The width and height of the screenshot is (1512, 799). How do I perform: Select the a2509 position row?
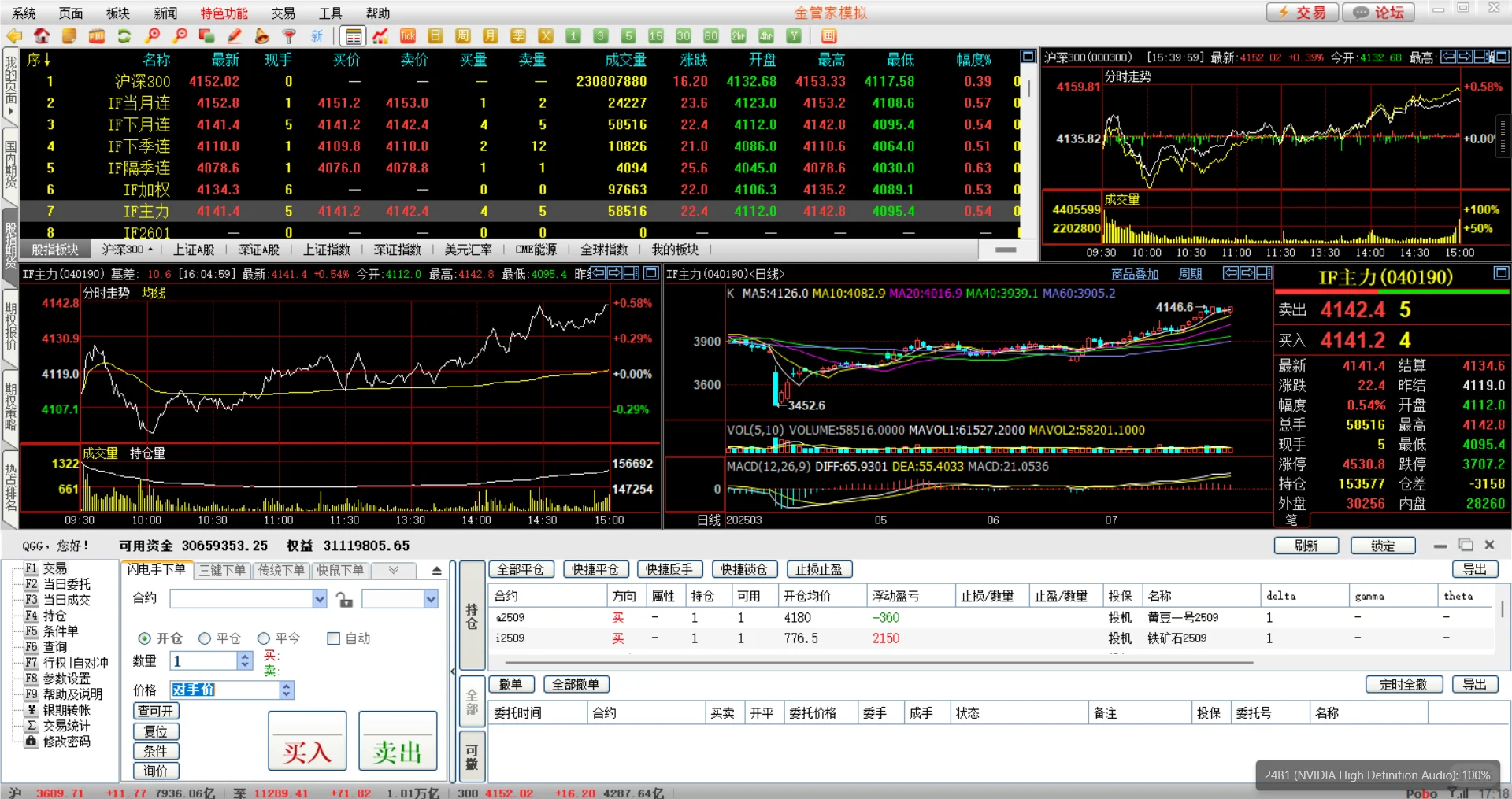[991, 618]
